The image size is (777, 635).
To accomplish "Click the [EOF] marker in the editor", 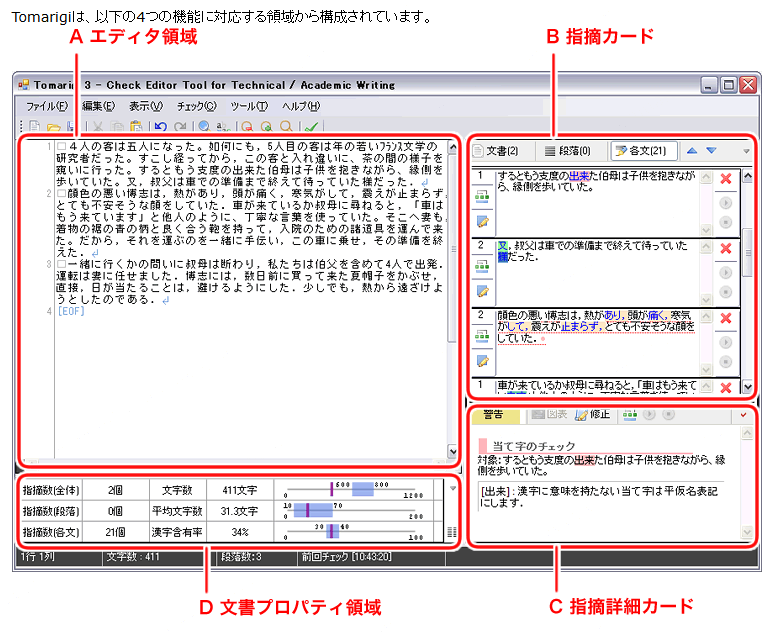I will tap(71, 311).
